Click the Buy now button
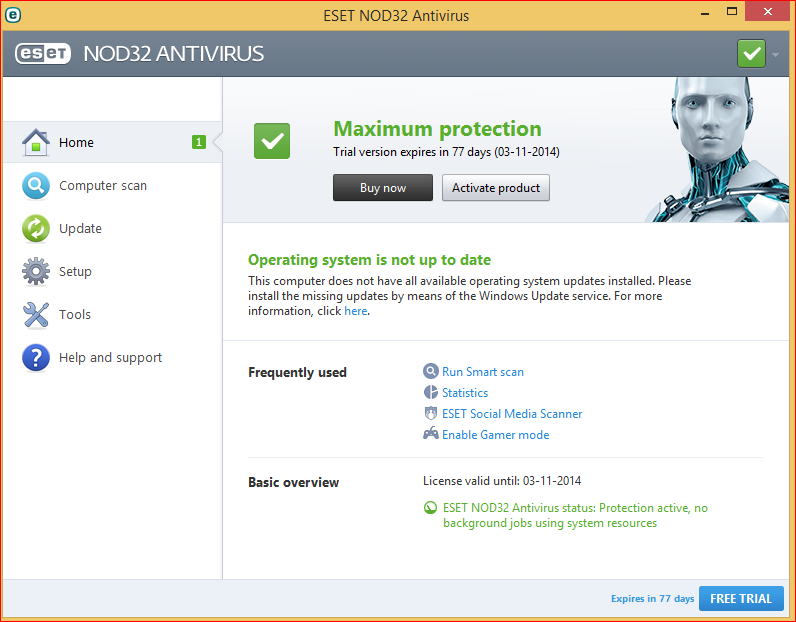 point(383,188)
